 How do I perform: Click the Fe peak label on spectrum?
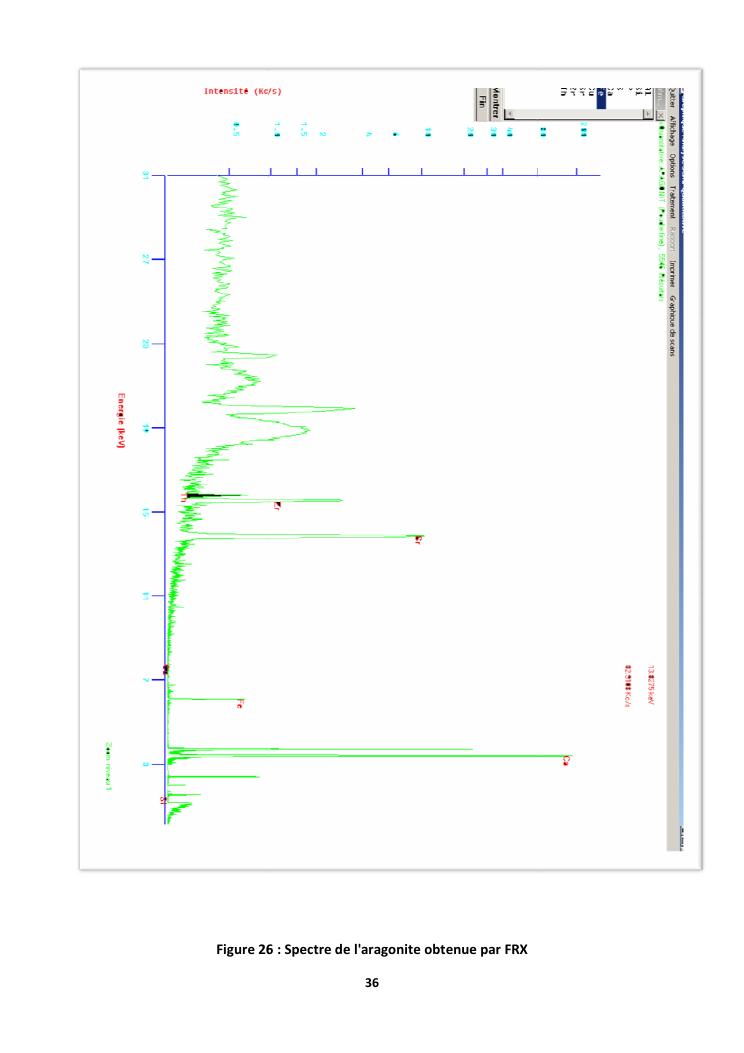[x=240, y=704]
